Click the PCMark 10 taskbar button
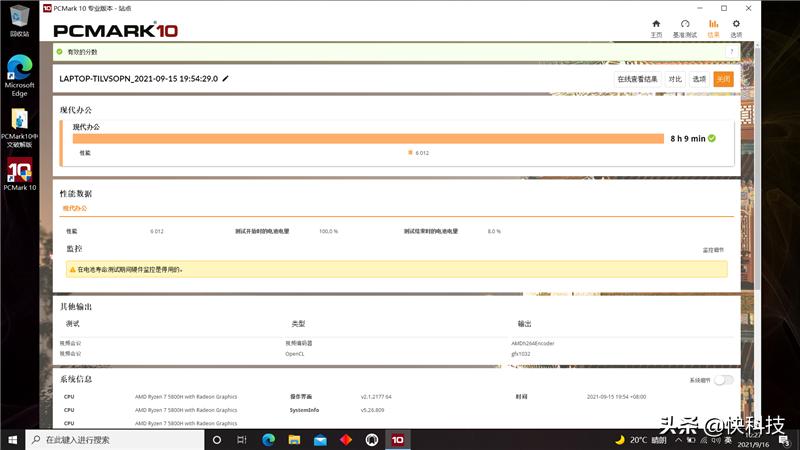800x450 pixels. (397, 439)
